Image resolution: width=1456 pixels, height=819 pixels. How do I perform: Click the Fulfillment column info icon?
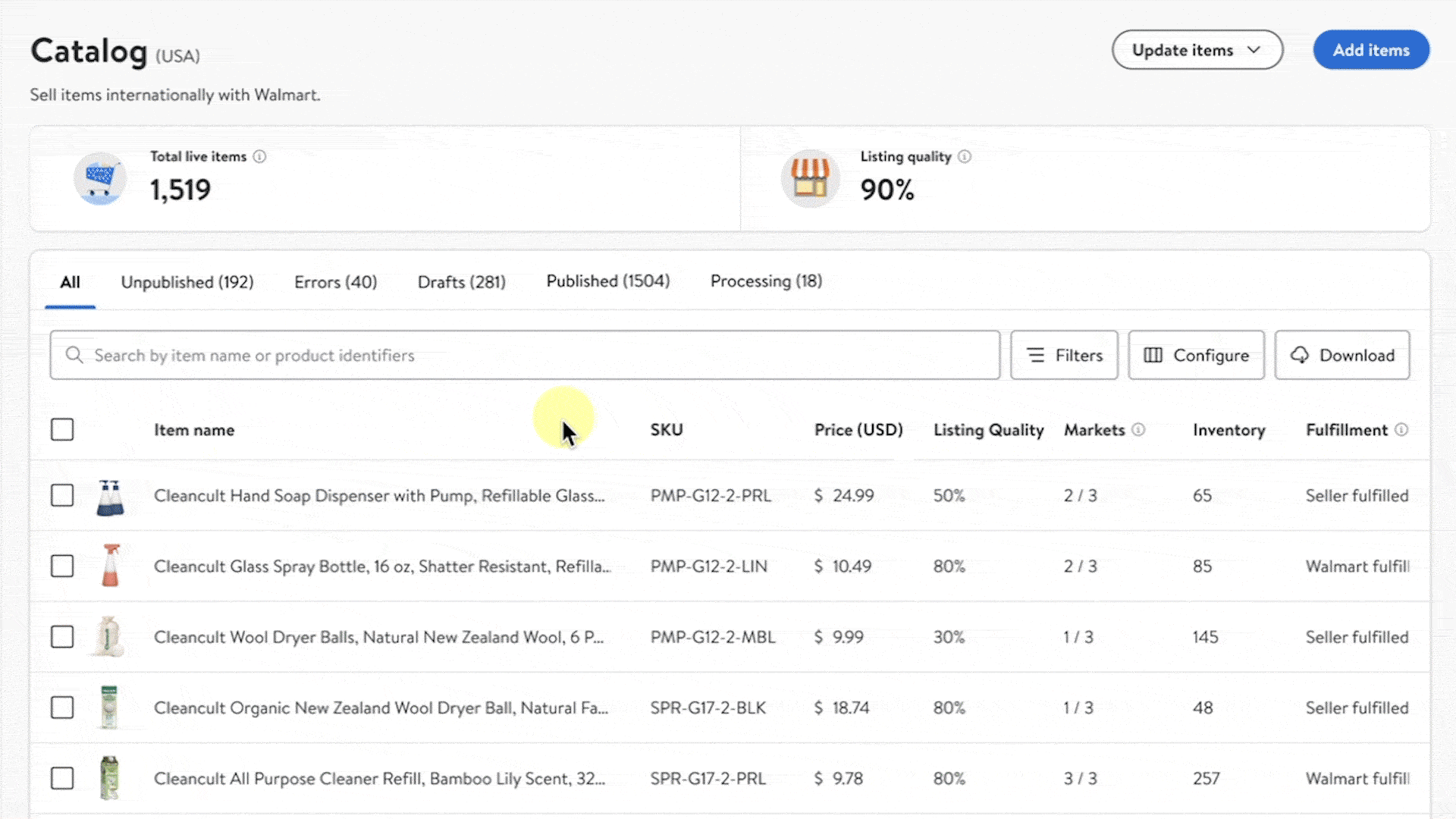1401,430
